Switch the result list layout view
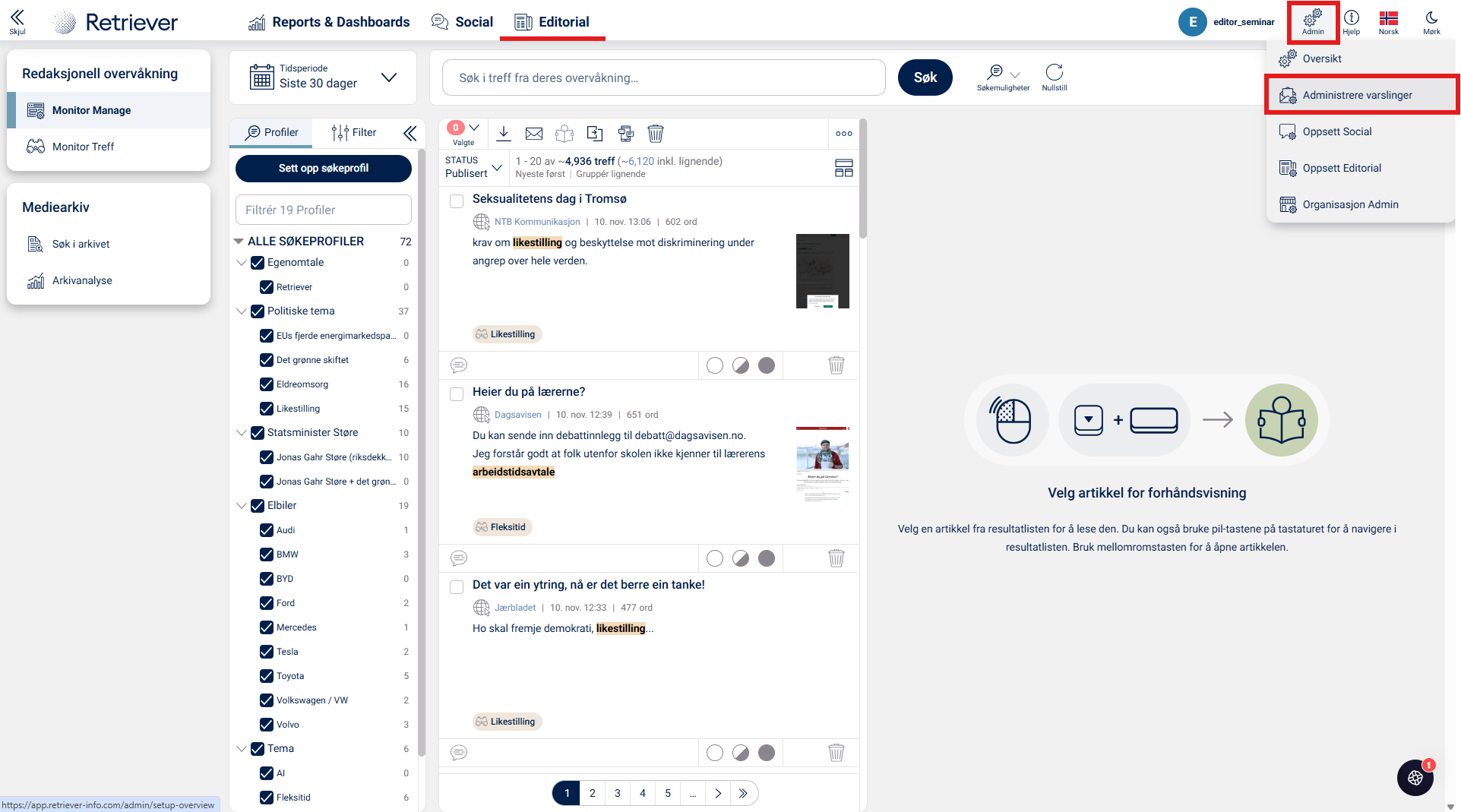Screen dimensions: 1461x812 point(844,168)
